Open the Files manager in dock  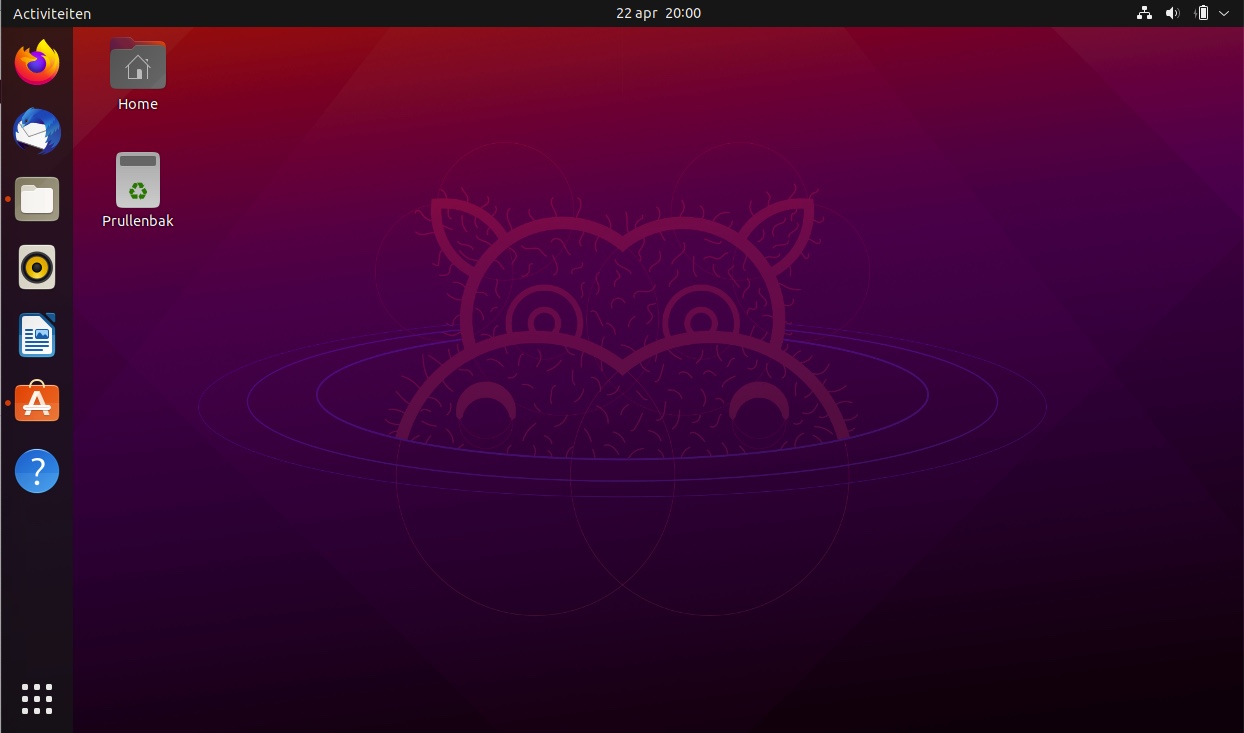pyautogui.click(x=37, y=199)
